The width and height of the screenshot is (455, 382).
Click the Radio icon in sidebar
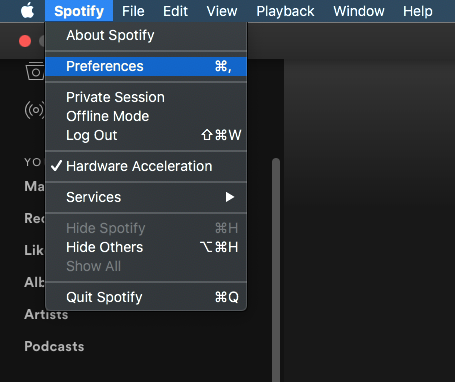pos(34,110)
